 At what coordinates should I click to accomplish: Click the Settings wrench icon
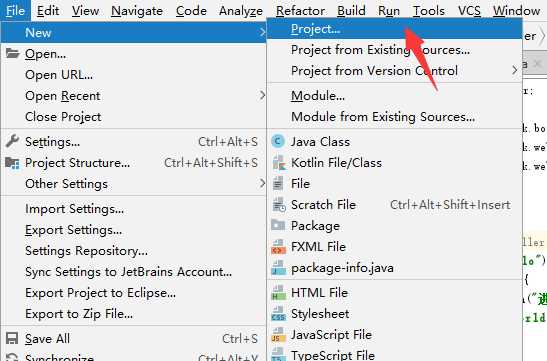13,141
